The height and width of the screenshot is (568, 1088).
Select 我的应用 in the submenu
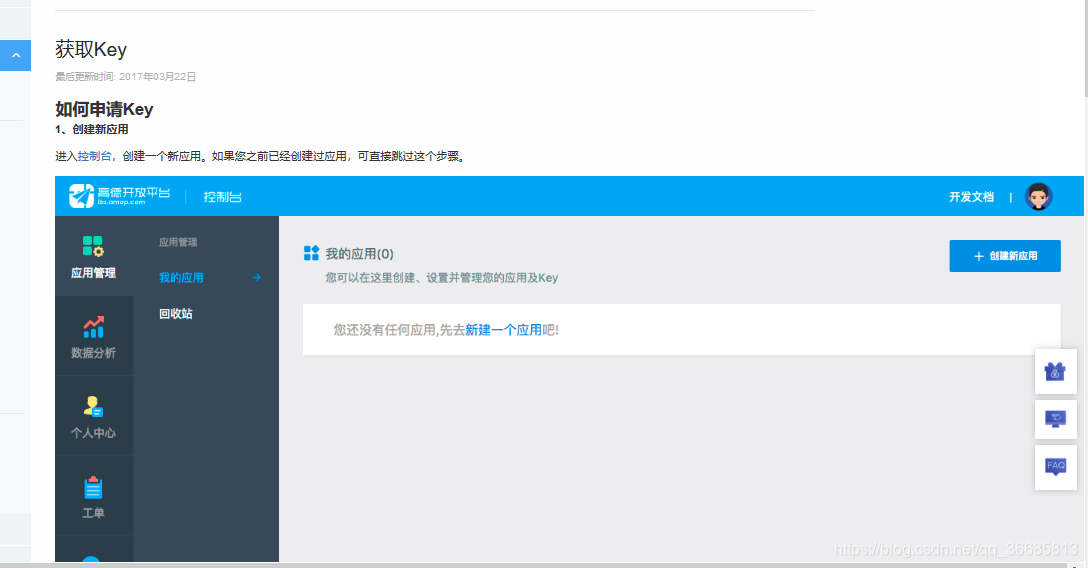coord(181,277)
